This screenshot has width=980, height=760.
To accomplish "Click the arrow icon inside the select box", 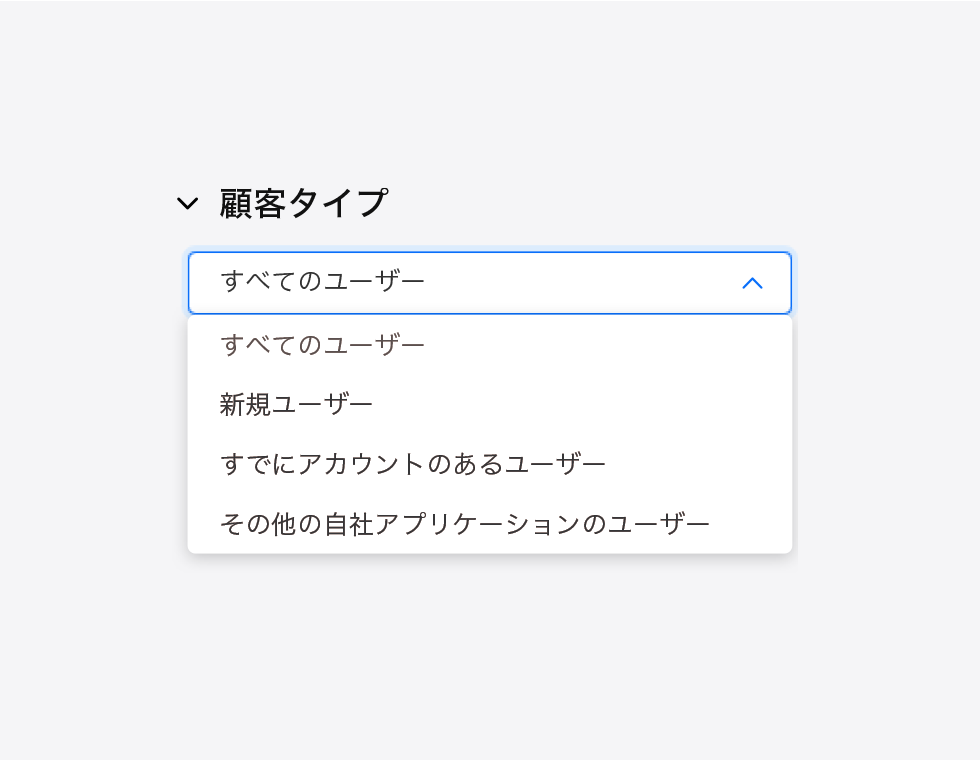I will click(752, 283).
